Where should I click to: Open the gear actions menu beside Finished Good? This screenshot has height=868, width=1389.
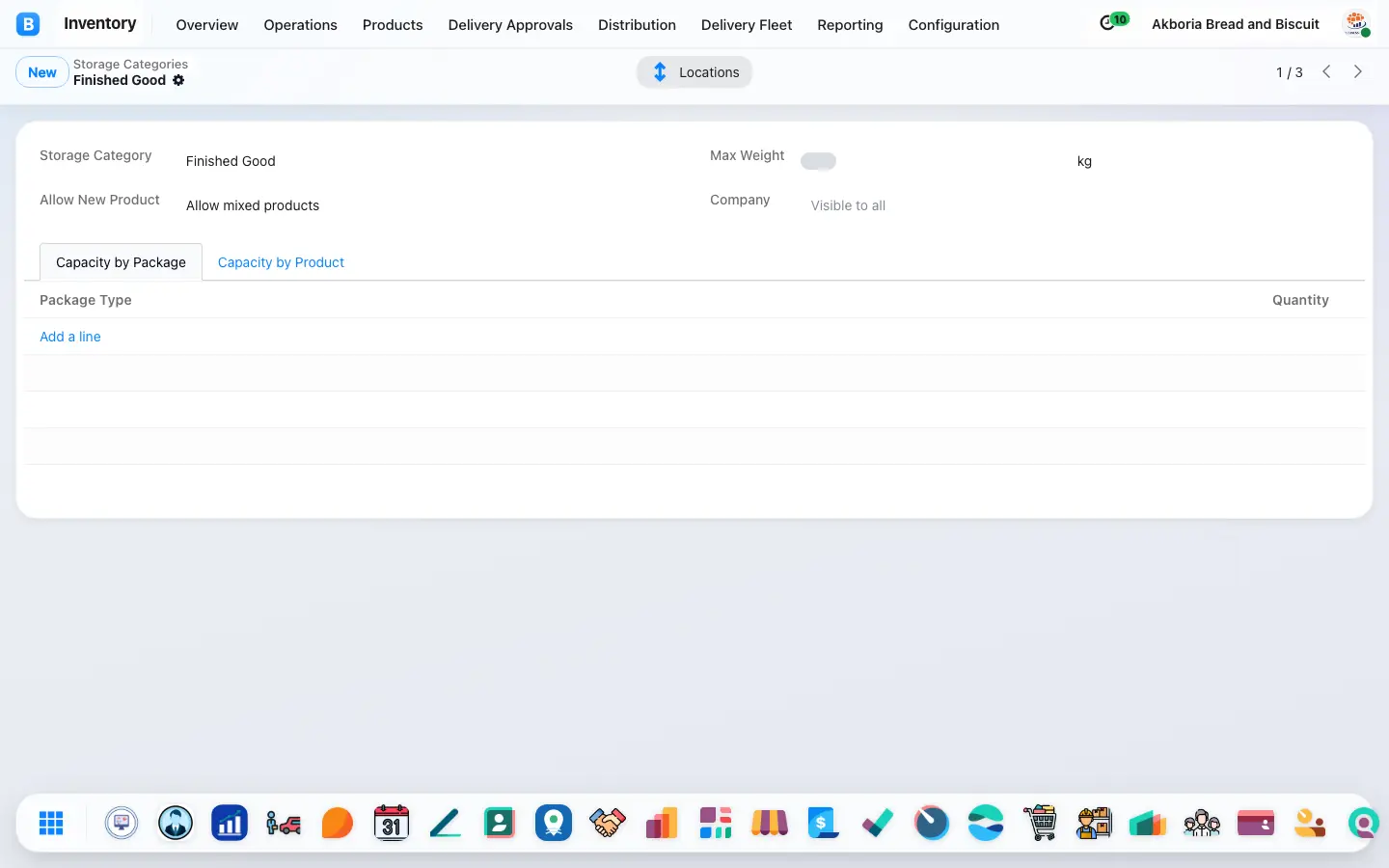[178, 80]
